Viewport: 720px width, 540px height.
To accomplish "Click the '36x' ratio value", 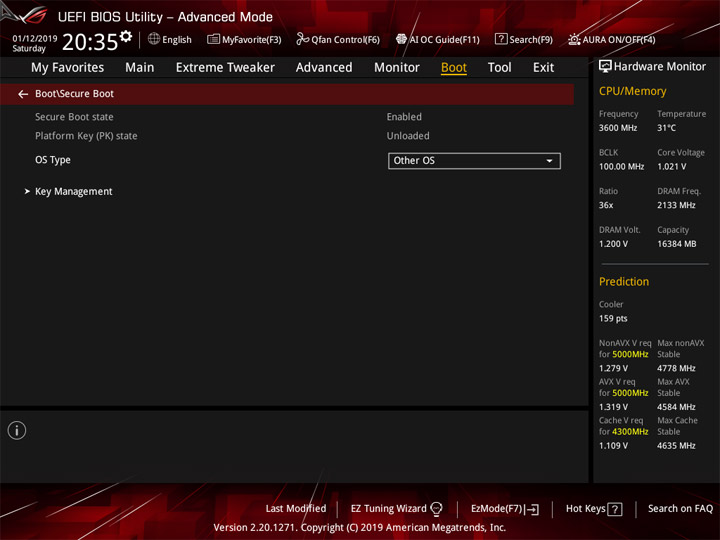I will (x=606, y=205).
